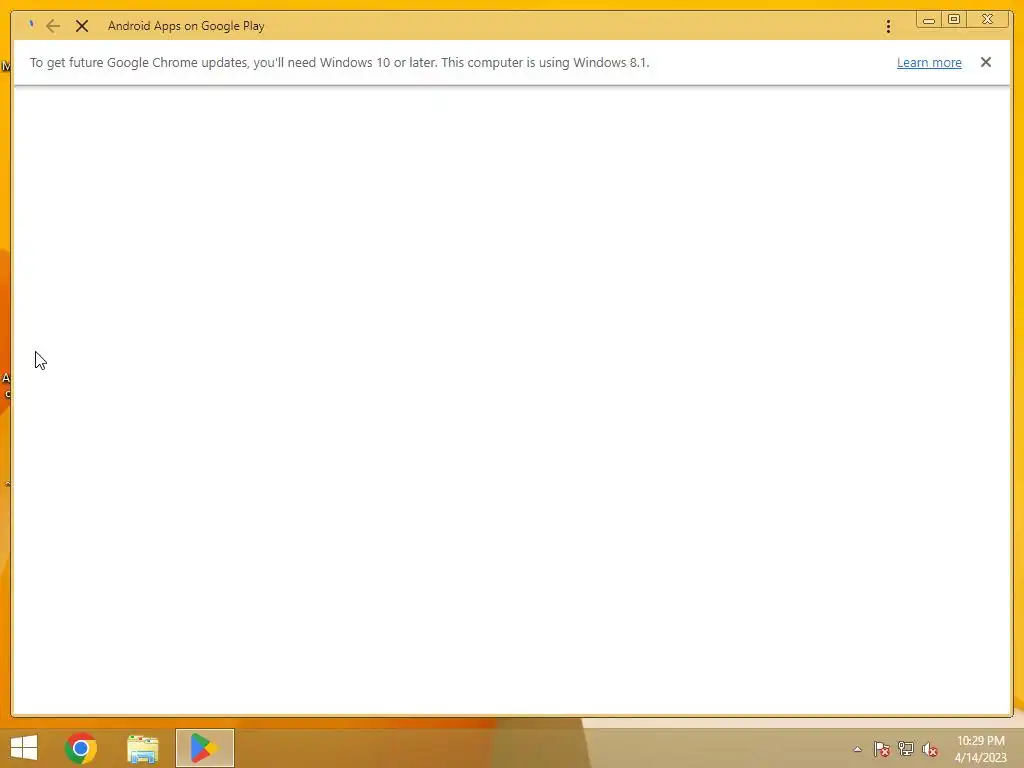1024x768 pixels.
Task: Click the "Android Apps on Google Play" title text
Action: tap(186, 26)
